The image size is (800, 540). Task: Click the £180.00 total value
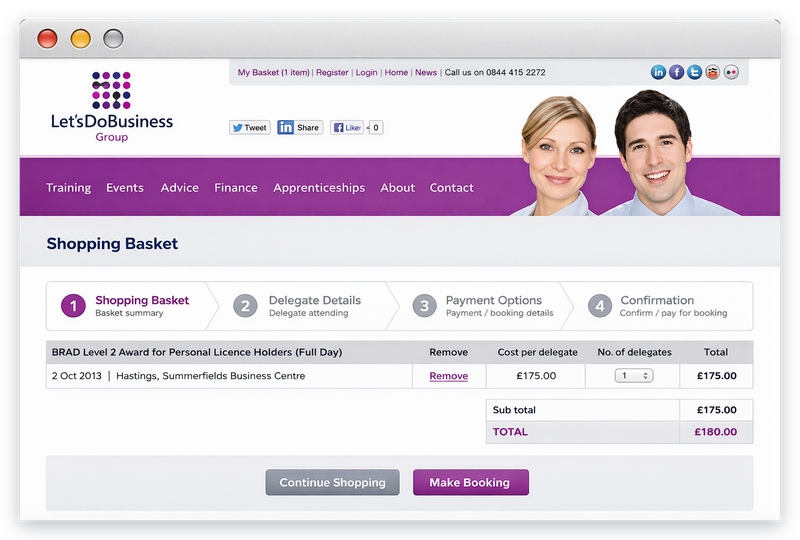click(716, 432)
